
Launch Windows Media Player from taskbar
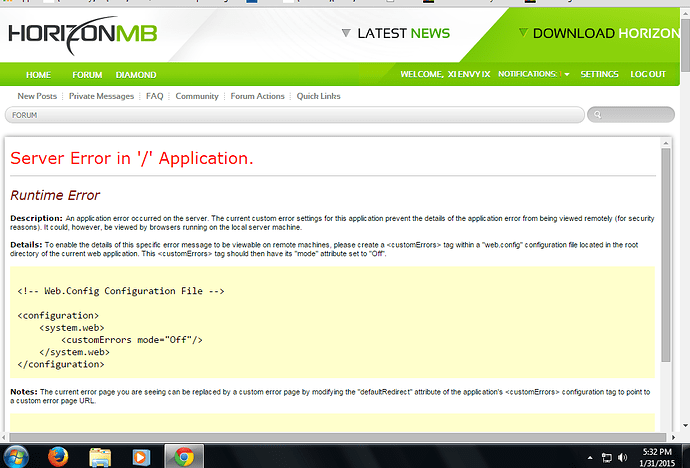coord(138,455)
